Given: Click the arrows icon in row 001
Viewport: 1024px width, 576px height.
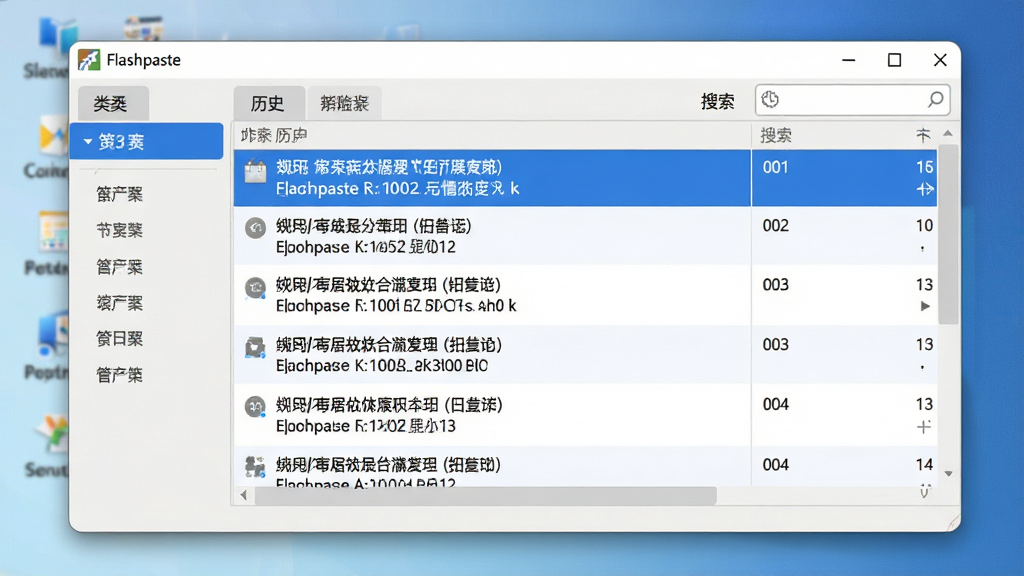Looking at the screenshot, I should (925, 189).
